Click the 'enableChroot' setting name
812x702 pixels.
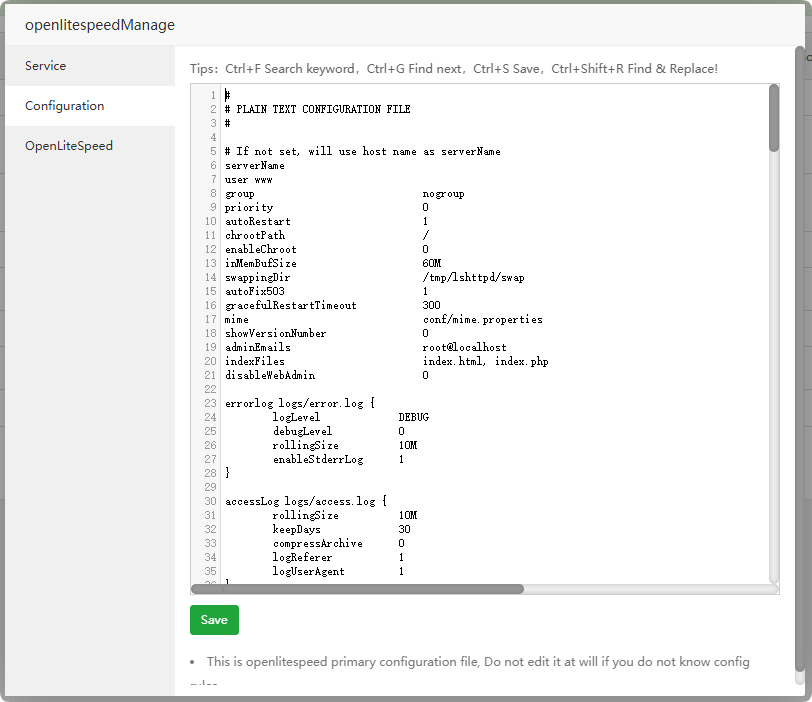pyautogui.click(x=260, y=250)
